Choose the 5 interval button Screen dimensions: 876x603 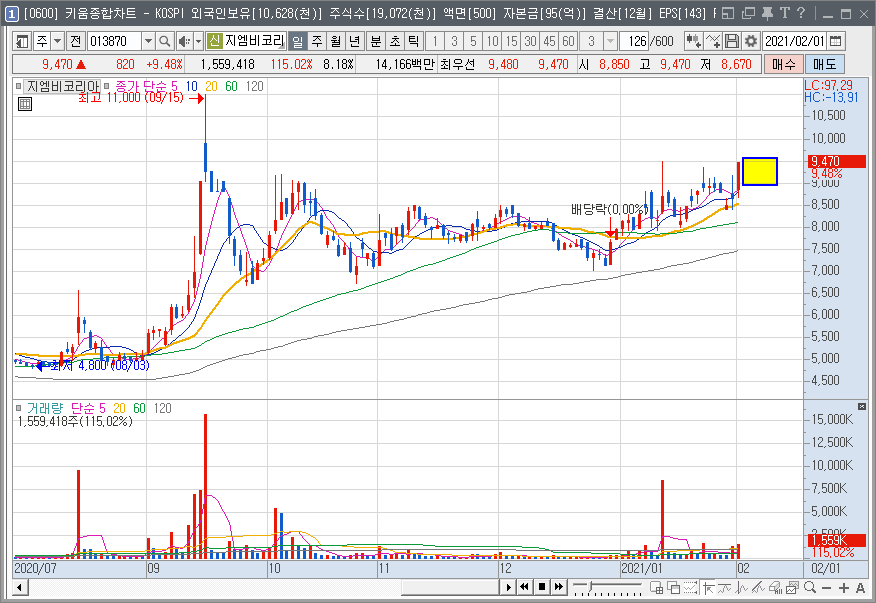point(473,41)
